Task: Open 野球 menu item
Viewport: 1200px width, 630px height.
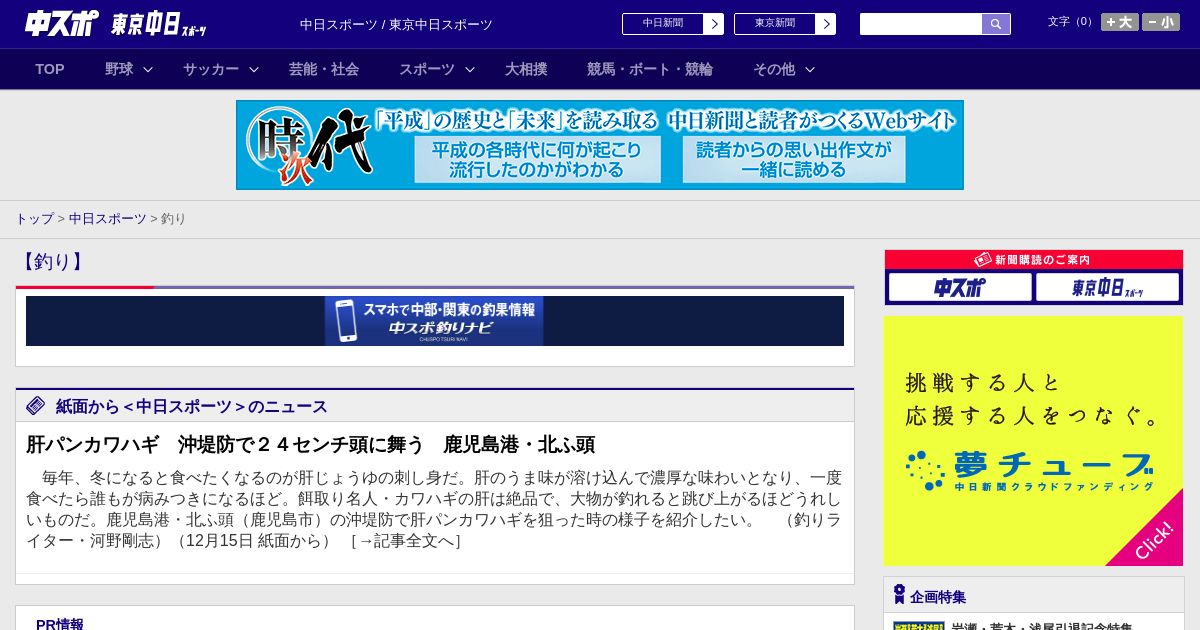Action: coord(119,69)
